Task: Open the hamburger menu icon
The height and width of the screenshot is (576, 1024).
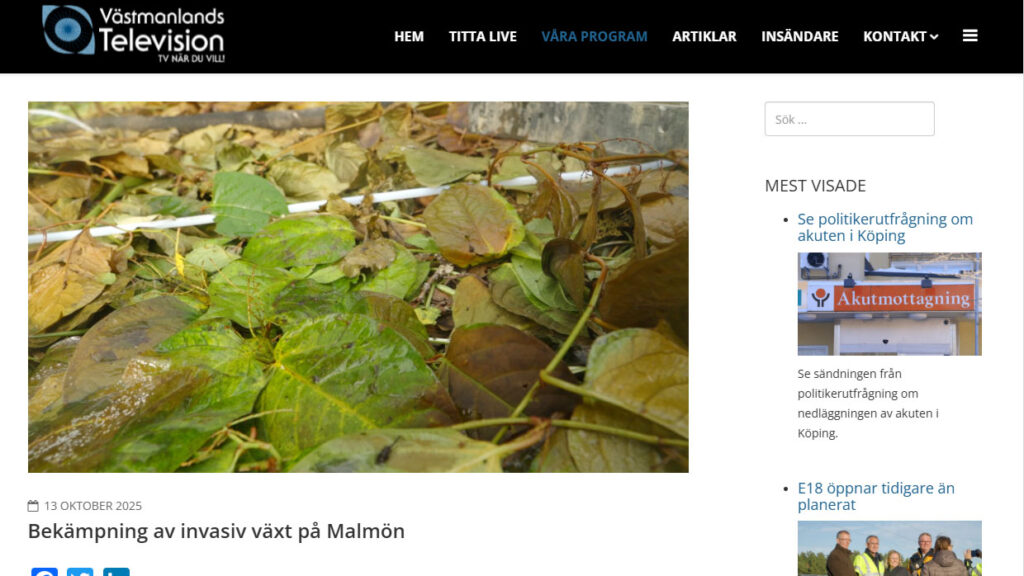Action: (970, 36)
